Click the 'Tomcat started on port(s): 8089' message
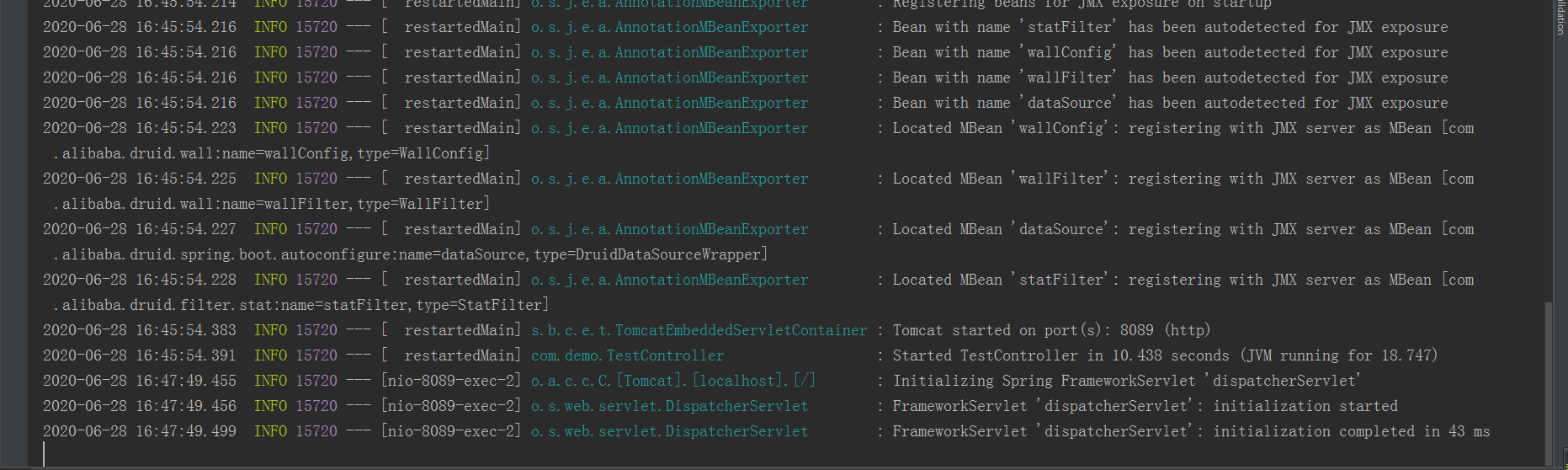1568x470 pixels. tap(1051, 330)
